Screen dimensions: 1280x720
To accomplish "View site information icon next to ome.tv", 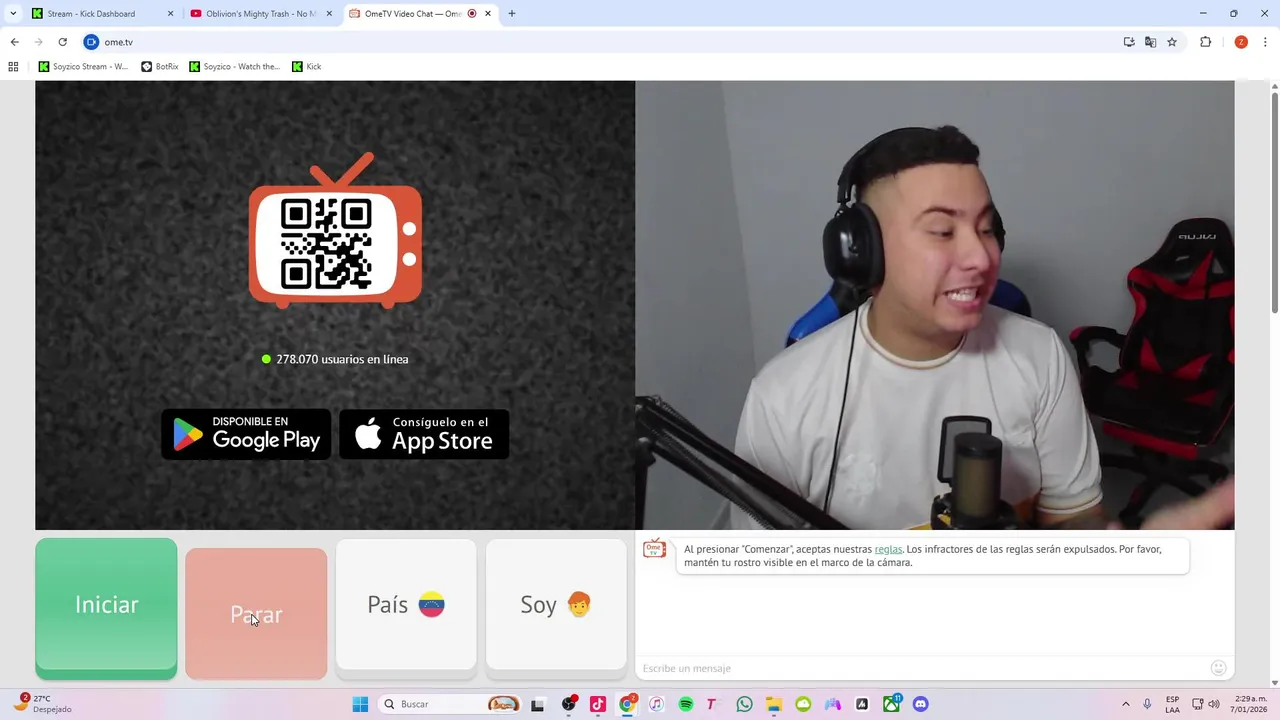I will [91, 42].
